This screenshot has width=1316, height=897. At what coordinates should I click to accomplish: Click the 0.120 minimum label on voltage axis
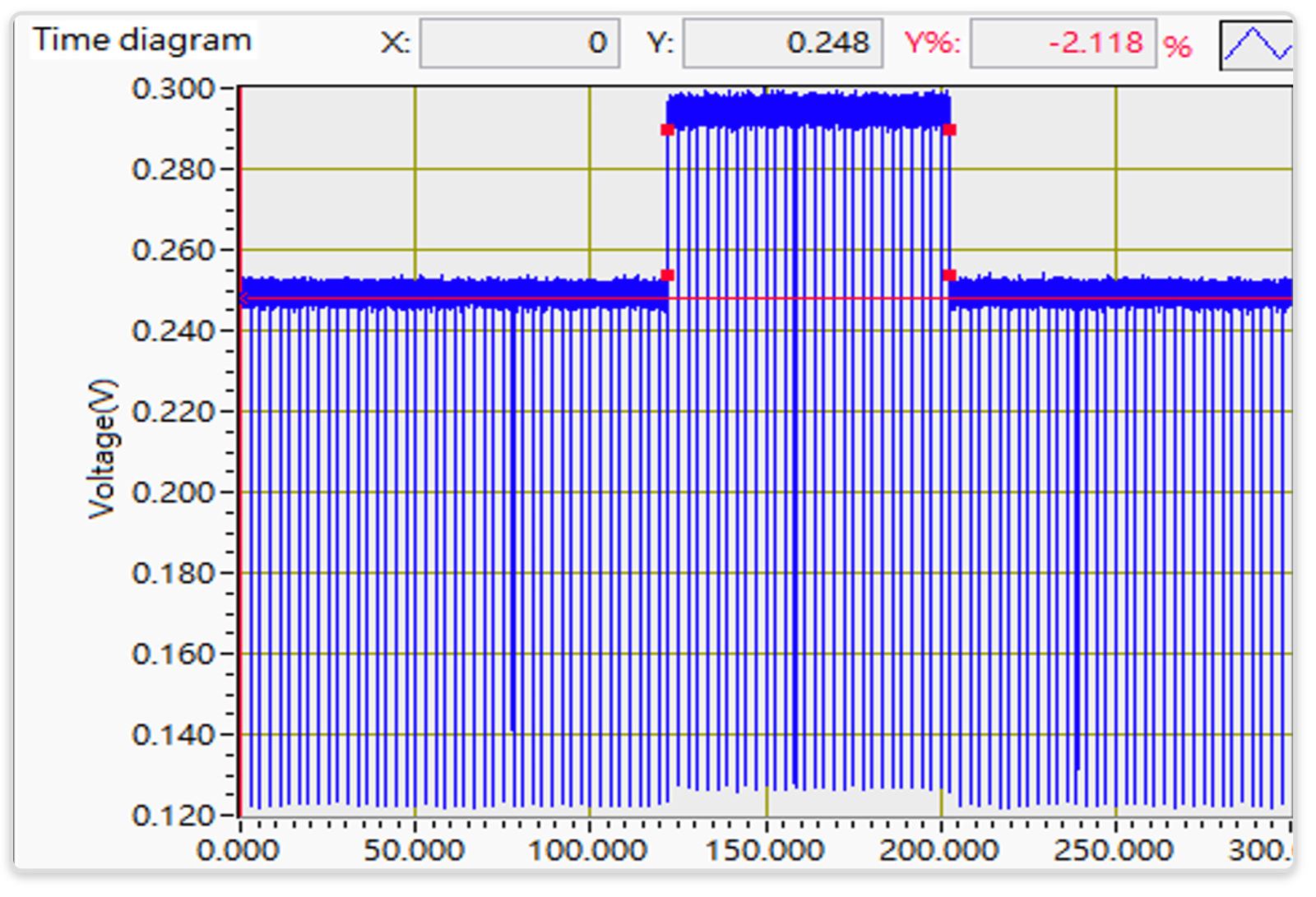point(173,816)
